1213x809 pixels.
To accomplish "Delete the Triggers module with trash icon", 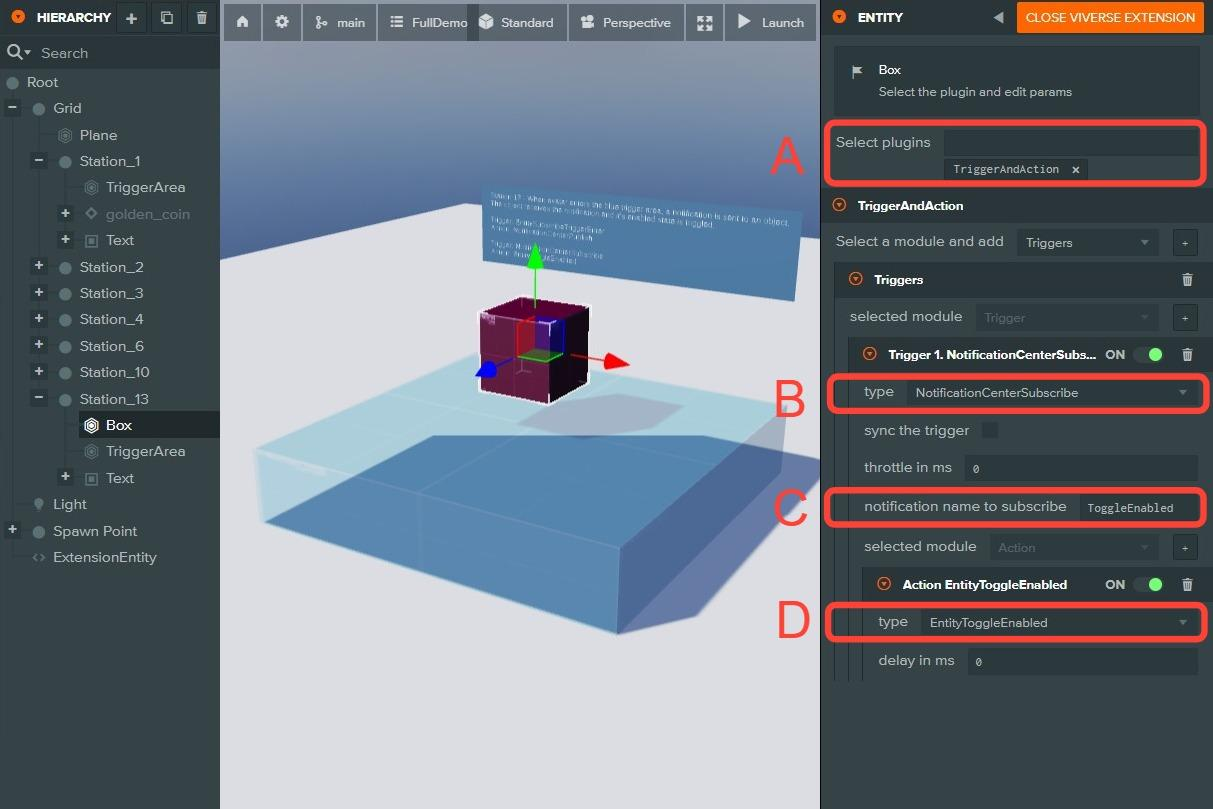I will pyautogui.click(x=1187, y=280).
